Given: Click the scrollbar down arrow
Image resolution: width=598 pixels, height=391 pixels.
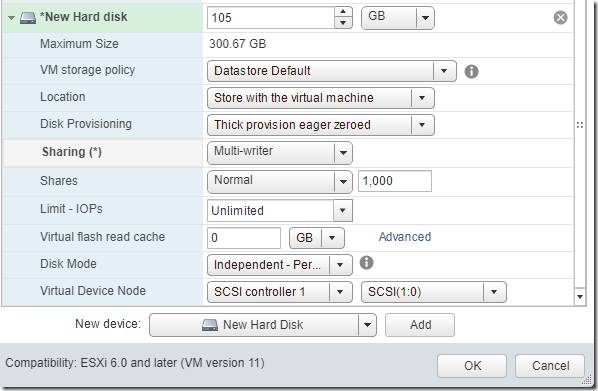Looking at the screenshot, I should pyautogui.click(x=580, y=296).
